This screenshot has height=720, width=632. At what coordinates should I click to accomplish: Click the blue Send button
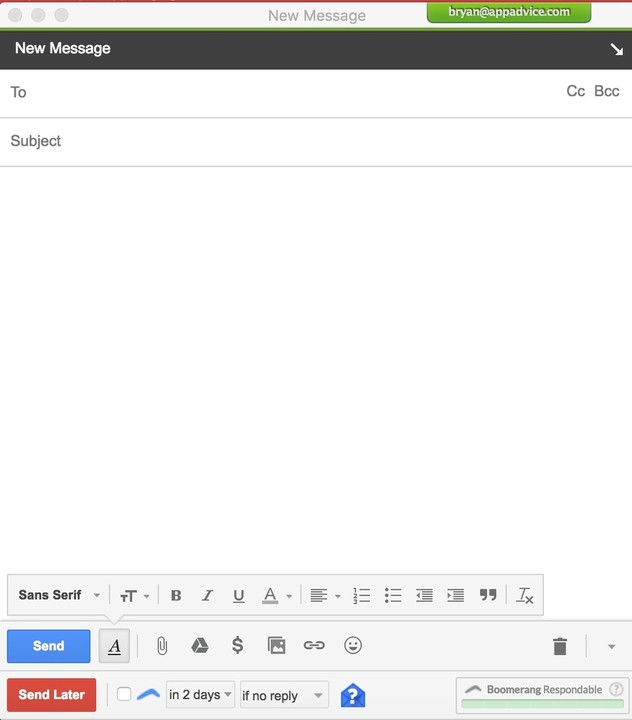pos(48,646)
